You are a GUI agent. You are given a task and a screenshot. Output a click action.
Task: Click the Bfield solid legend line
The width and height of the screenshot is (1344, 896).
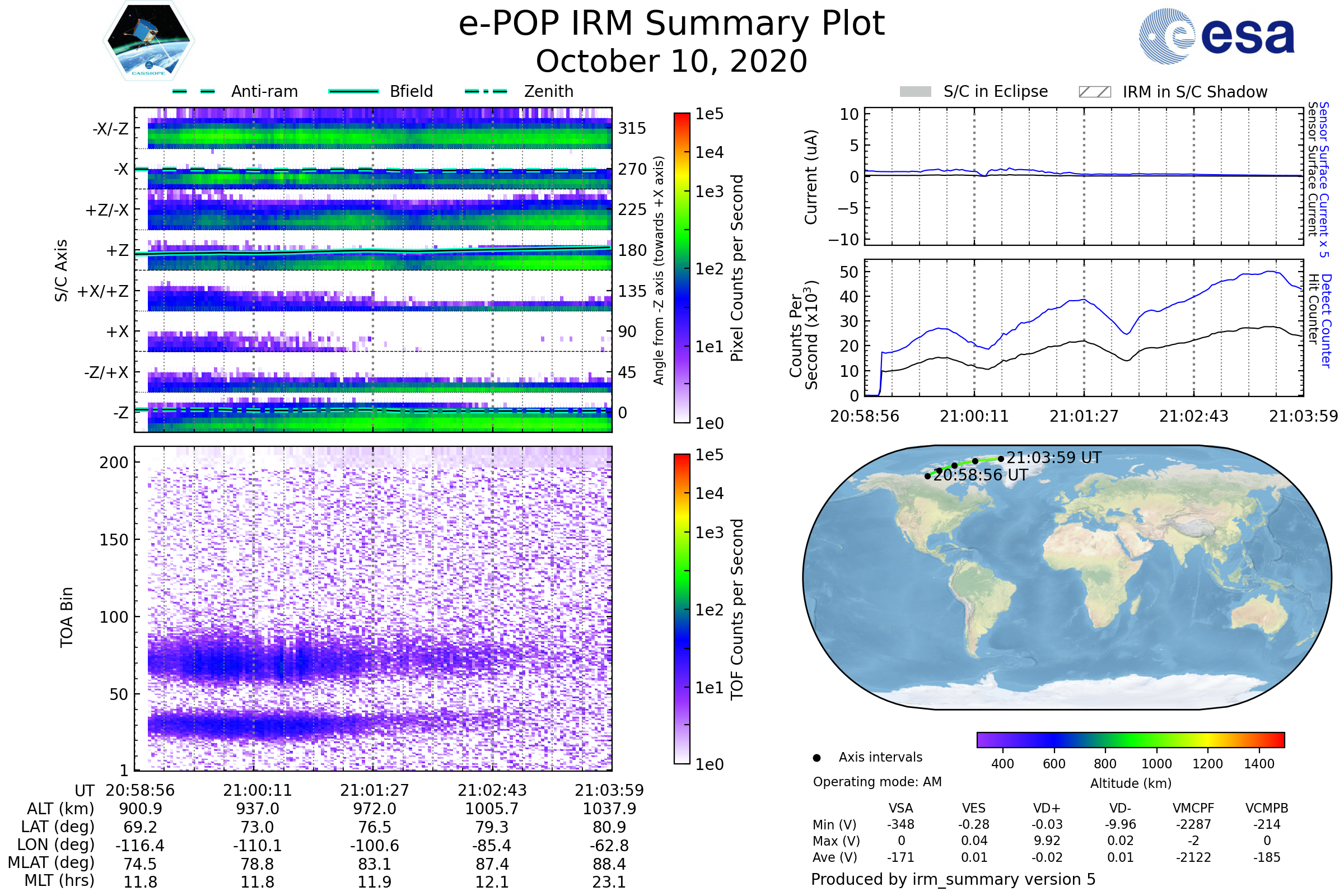tap(353, 91)
